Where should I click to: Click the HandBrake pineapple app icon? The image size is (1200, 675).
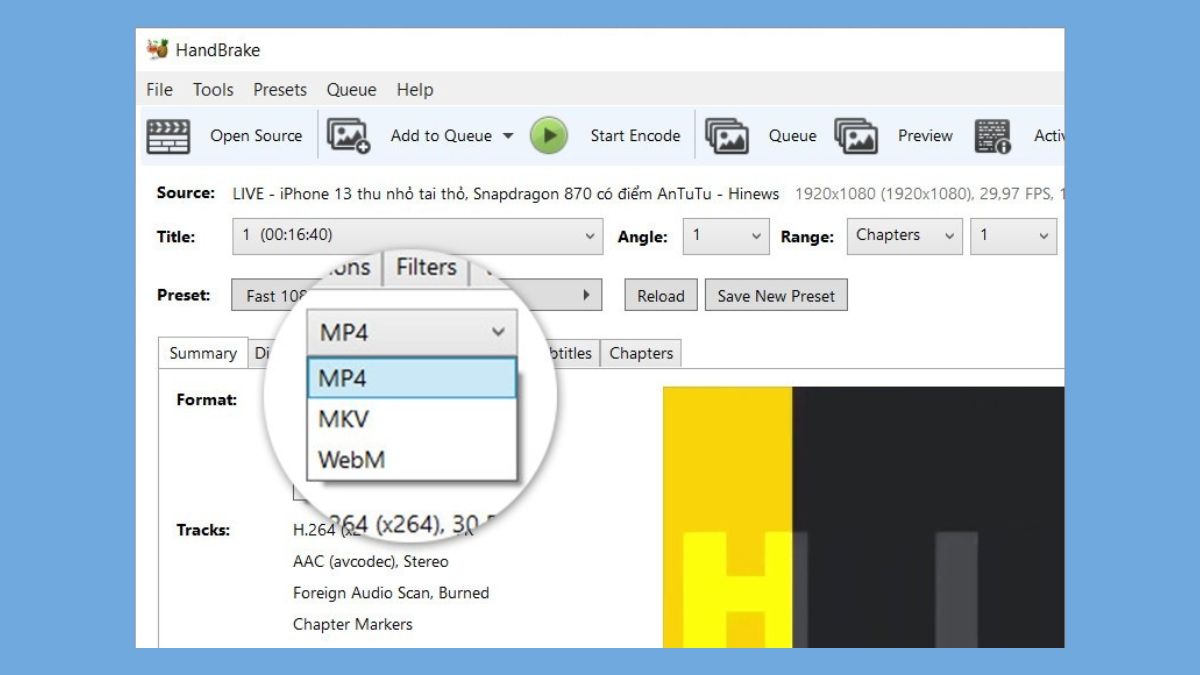coord(157,49)
